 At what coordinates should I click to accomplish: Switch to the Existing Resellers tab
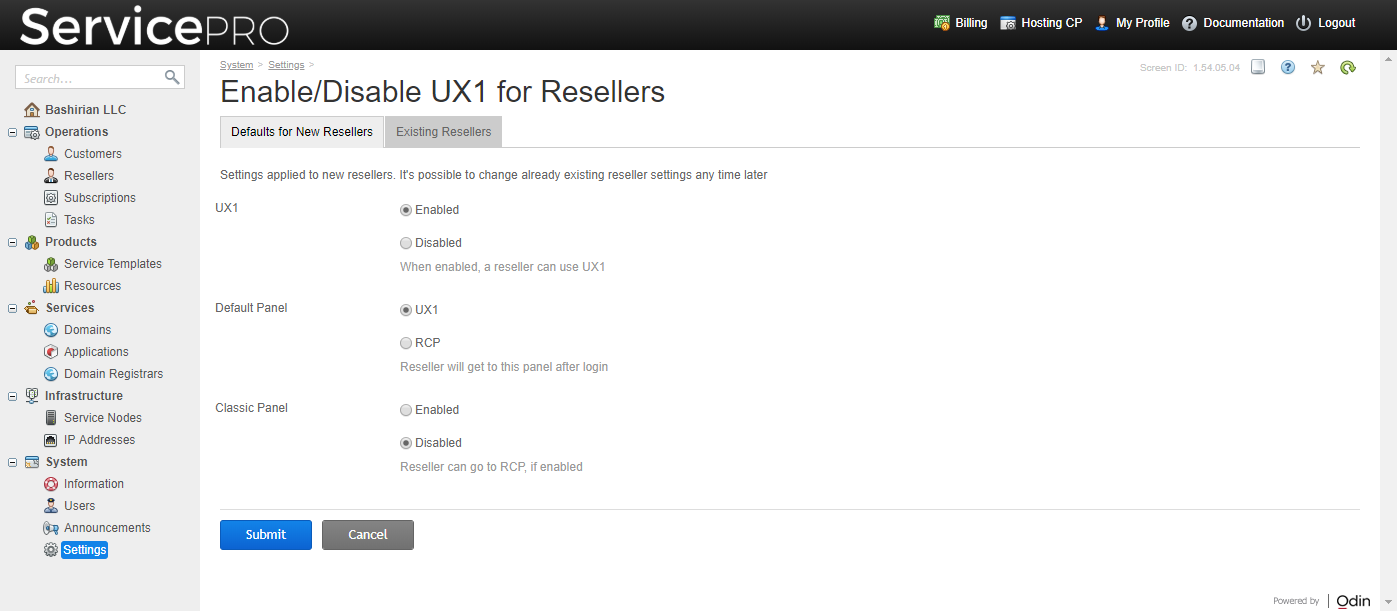444,132
